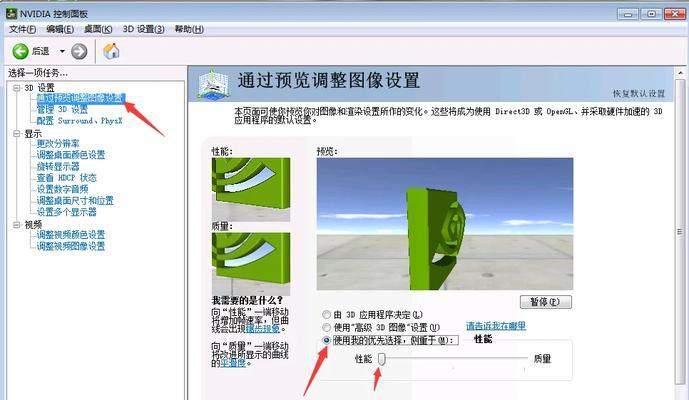Open back history dropdown arrow
689x400 pixels.
[x=62, y=51]
